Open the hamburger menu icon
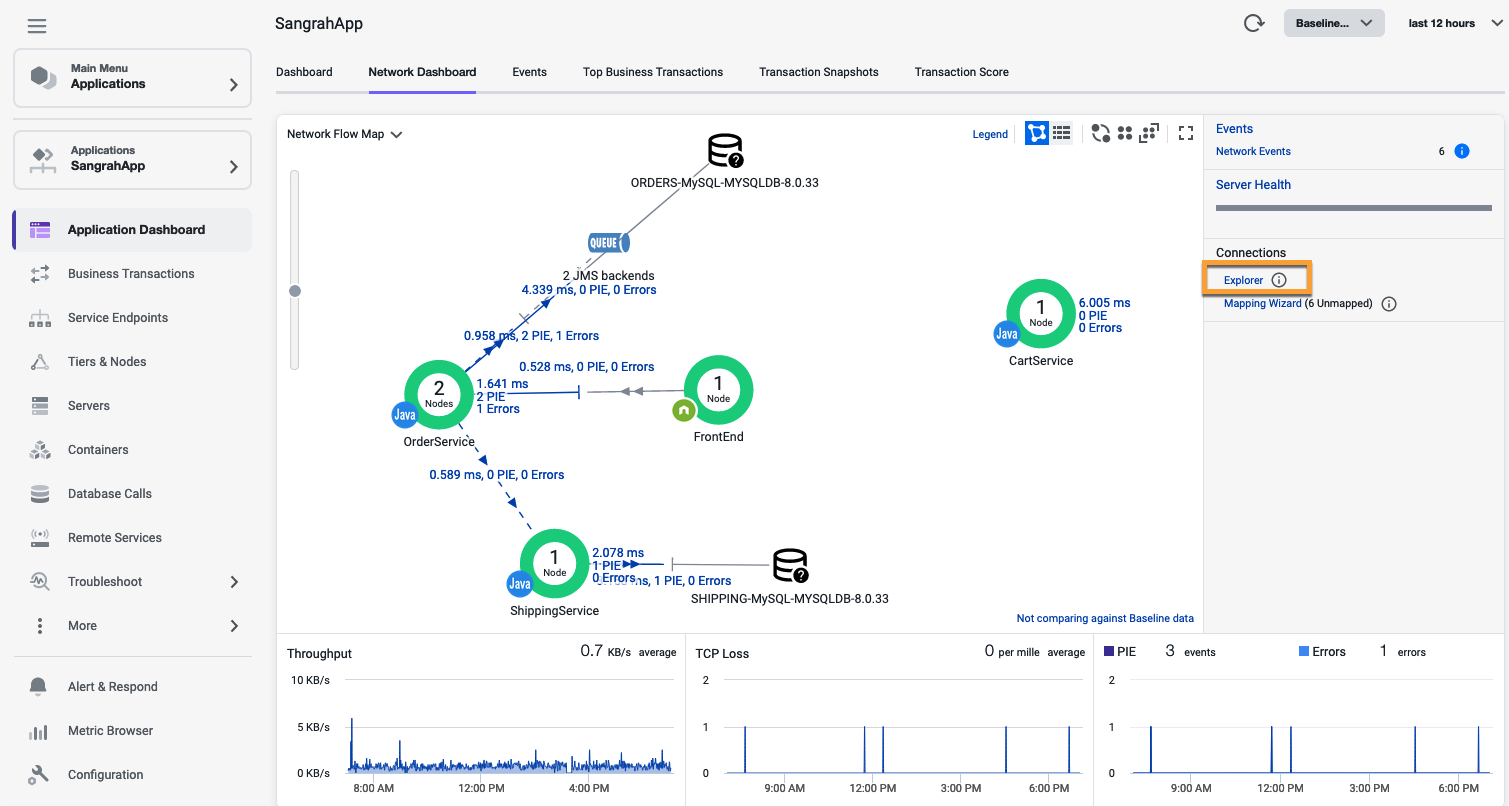The width and height of the screenshot is (1509, 806). tap(37, 26)
